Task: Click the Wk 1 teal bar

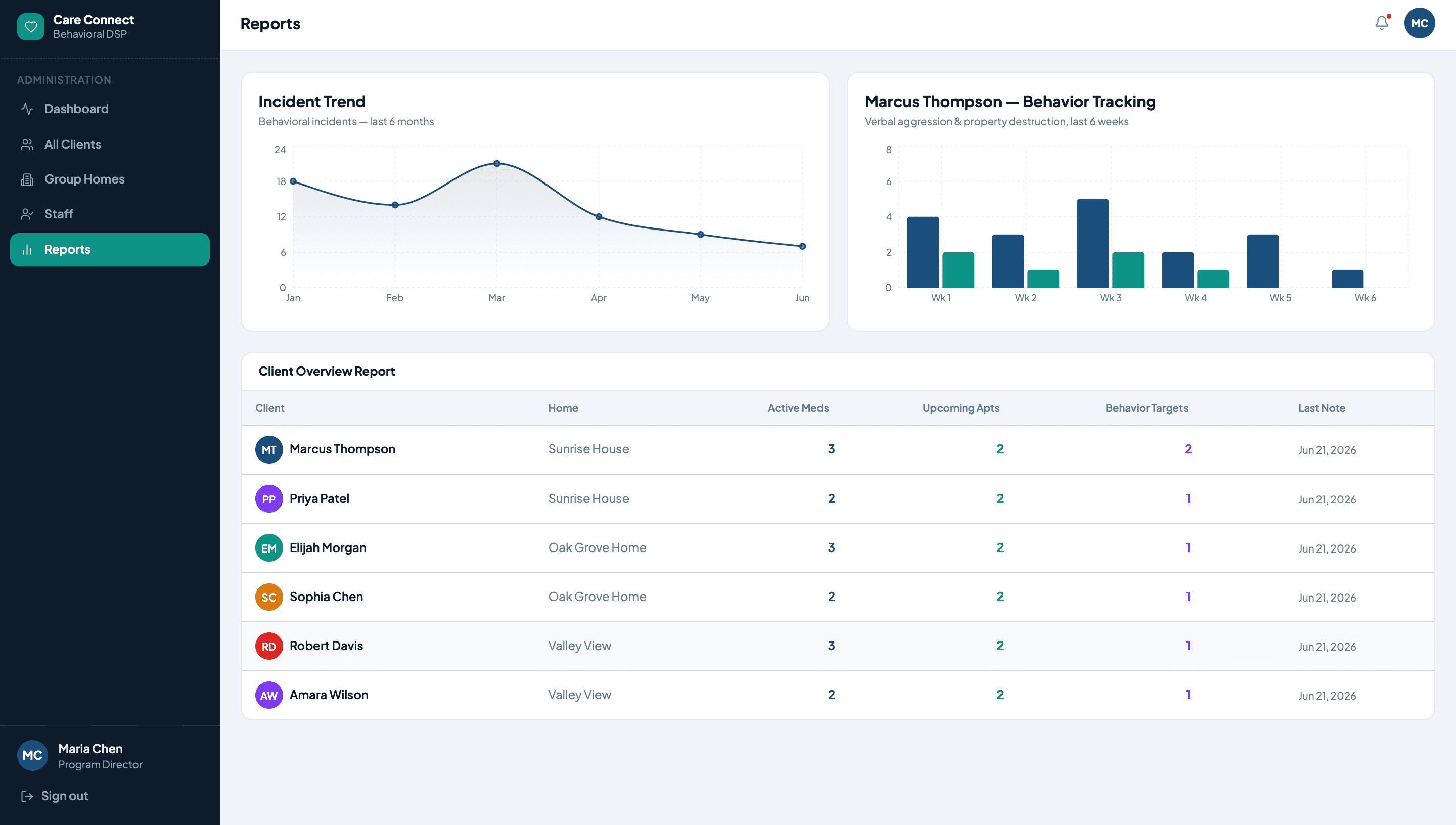Action: pyautogui.click(x=958, y=270)
